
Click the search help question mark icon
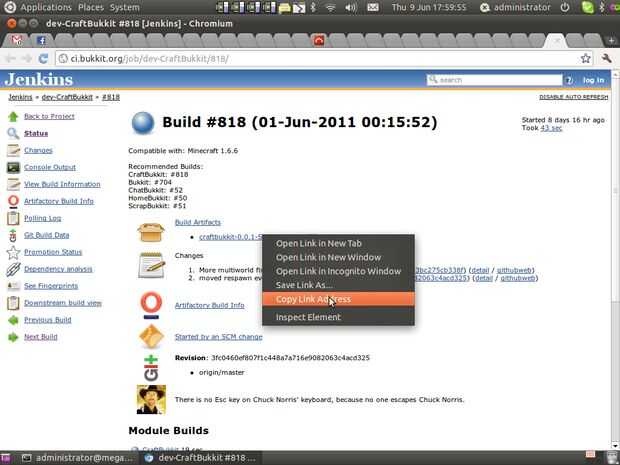[569, 80]
